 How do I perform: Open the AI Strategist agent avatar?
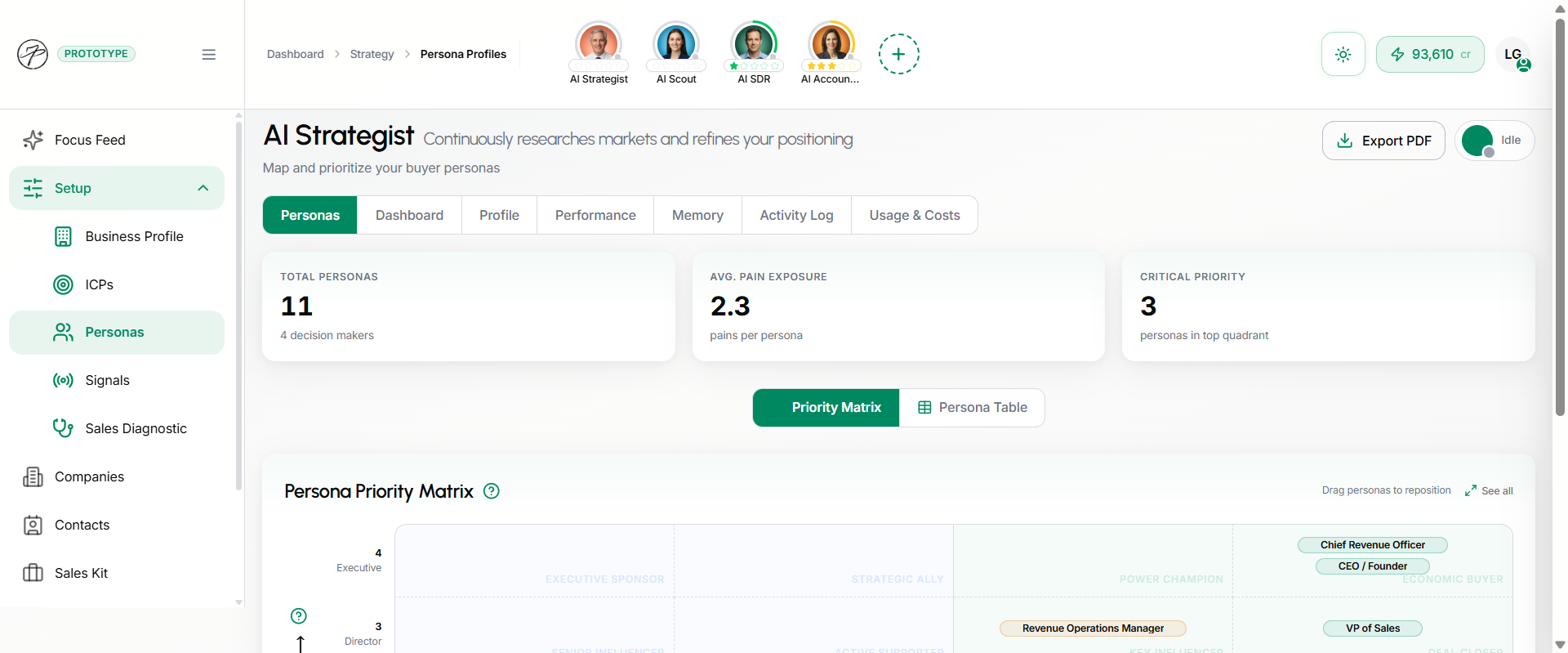[x=599, y=43]
